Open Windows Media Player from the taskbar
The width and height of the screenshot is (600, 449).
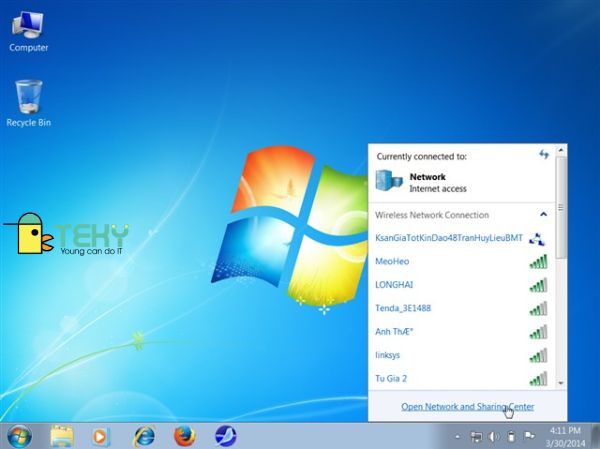[x=101, y=436]
